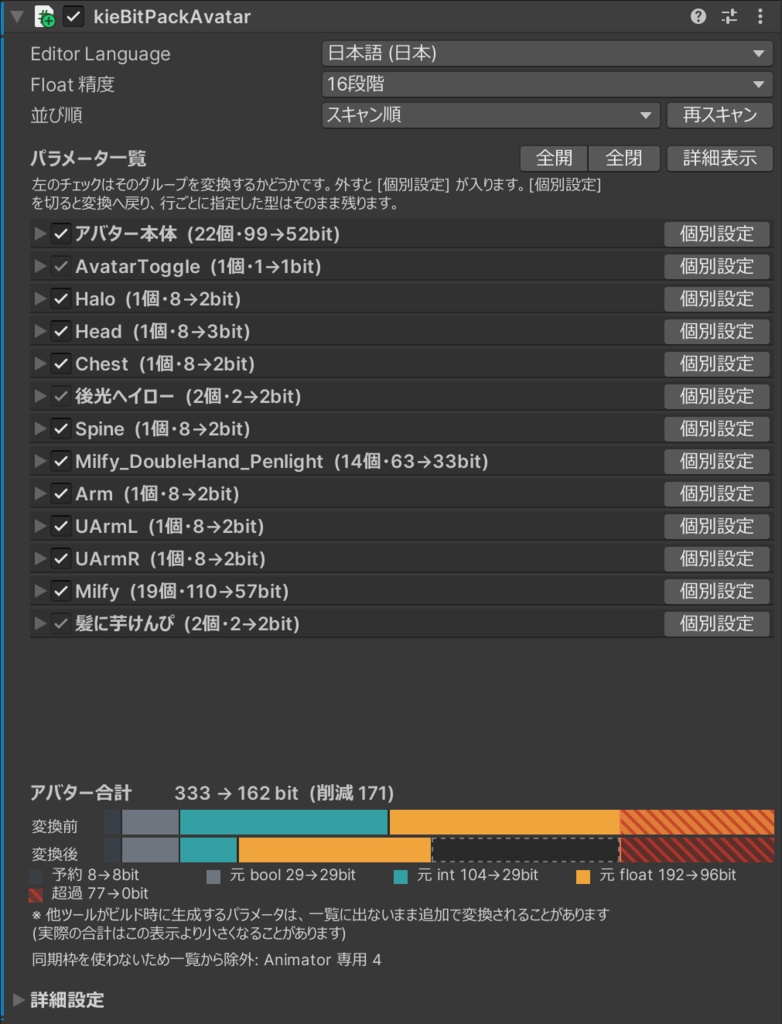Click 個別設定 for UArmL
Viewport: 782px width, 1024px height.
click(x=717, y=526)
